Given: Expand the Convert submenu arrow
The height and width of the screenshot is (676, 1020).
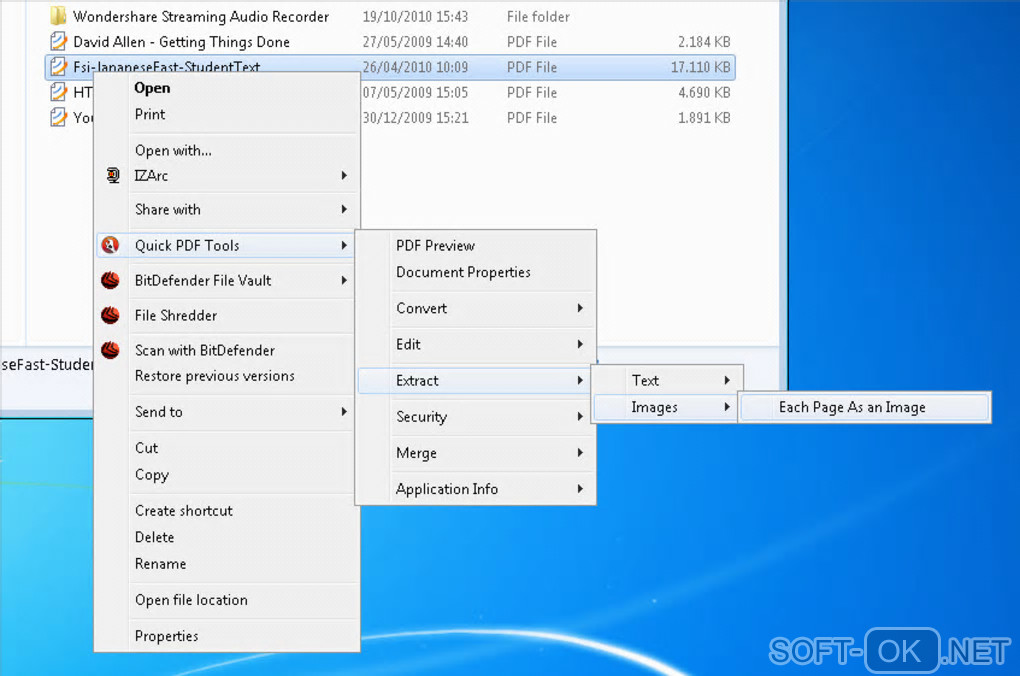Looking at the screenshot, I should [580, 308].
